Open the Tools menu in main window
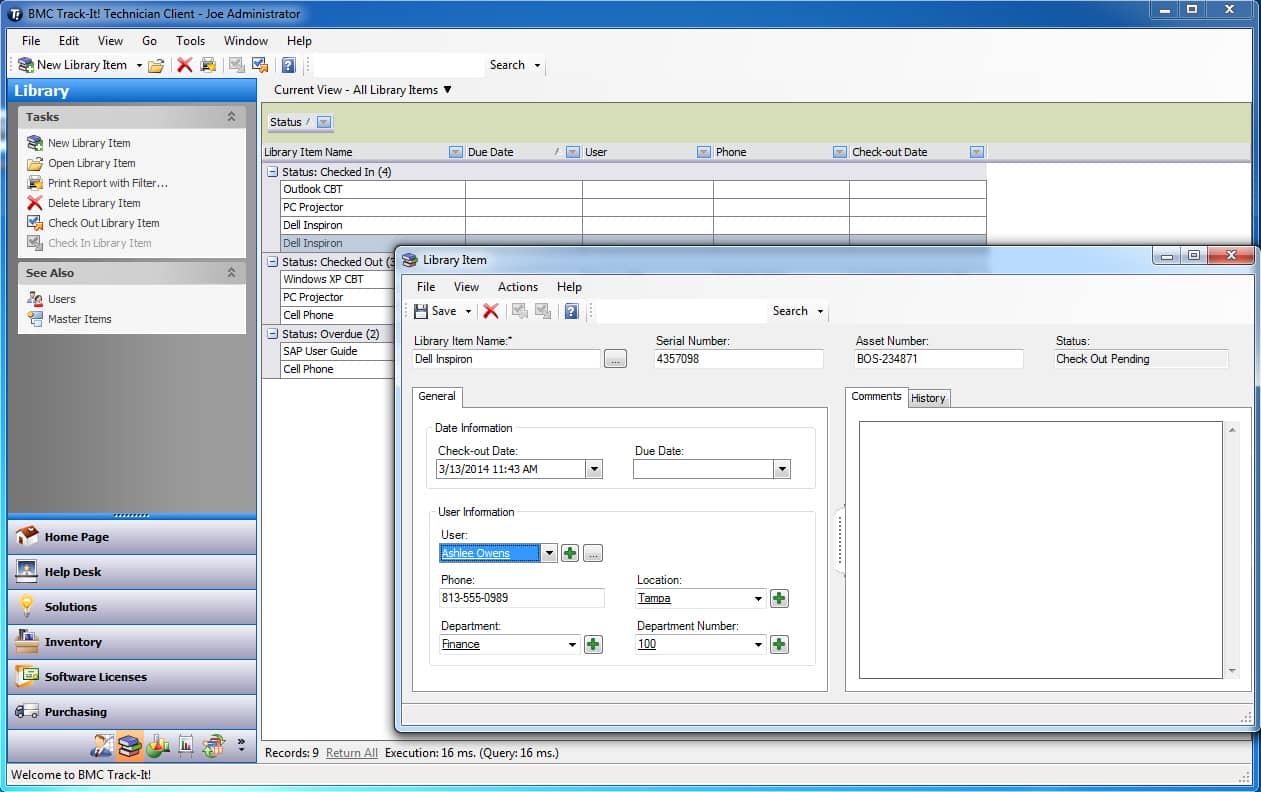Image resolution: width=1261 pixels, height=792 pixels. (x=190, y=41)
